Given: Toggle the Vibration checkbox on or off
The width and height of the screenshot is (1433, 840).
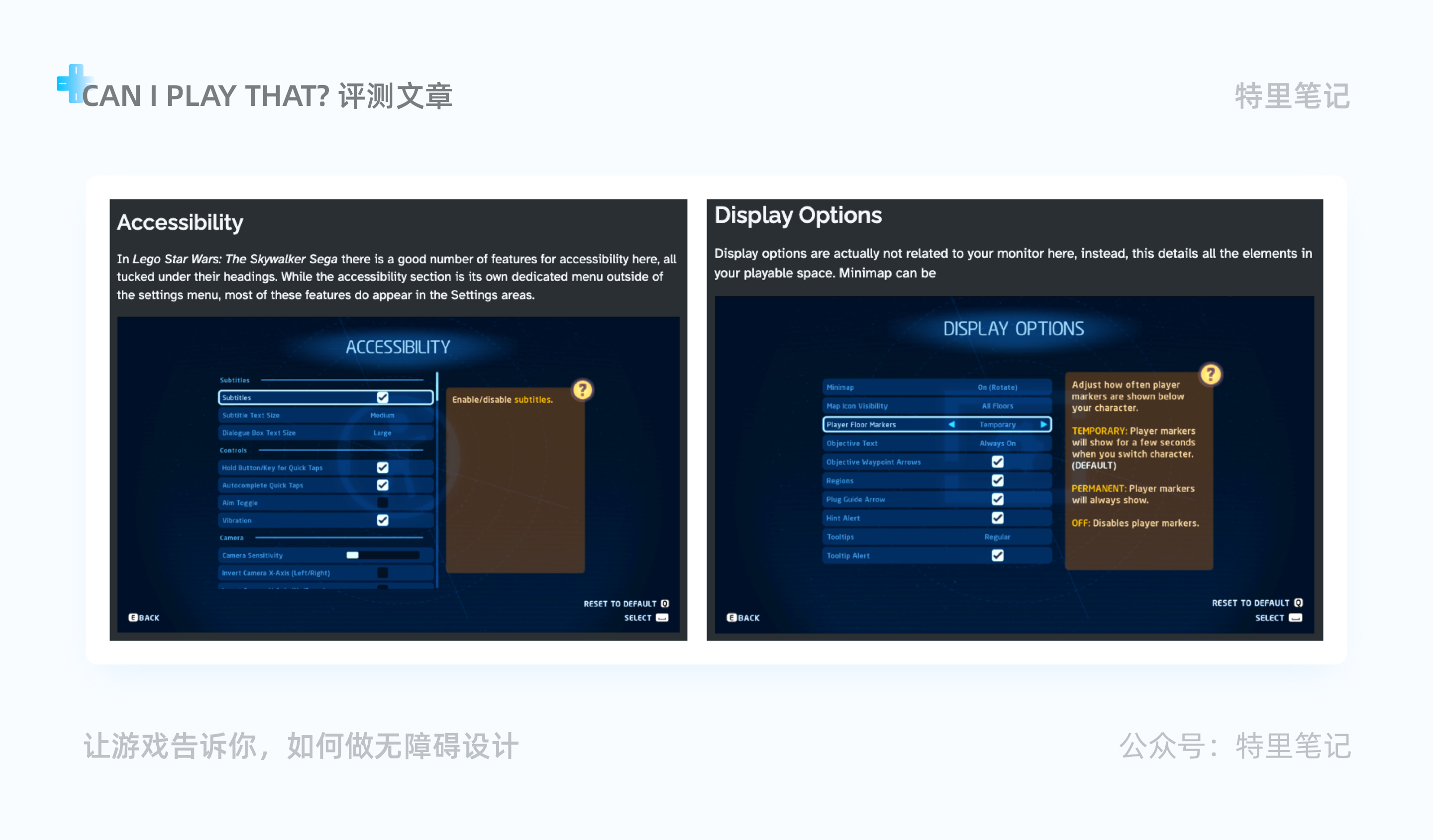Looking at the screenshot, I should pos(382,520).
